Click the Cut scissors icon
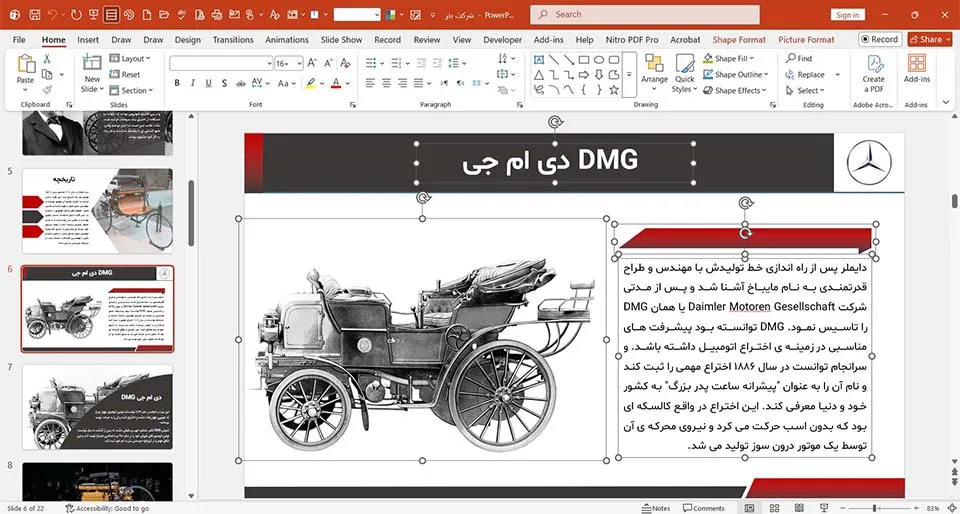The width and height of the screenshot is (960, 514). 47,59
